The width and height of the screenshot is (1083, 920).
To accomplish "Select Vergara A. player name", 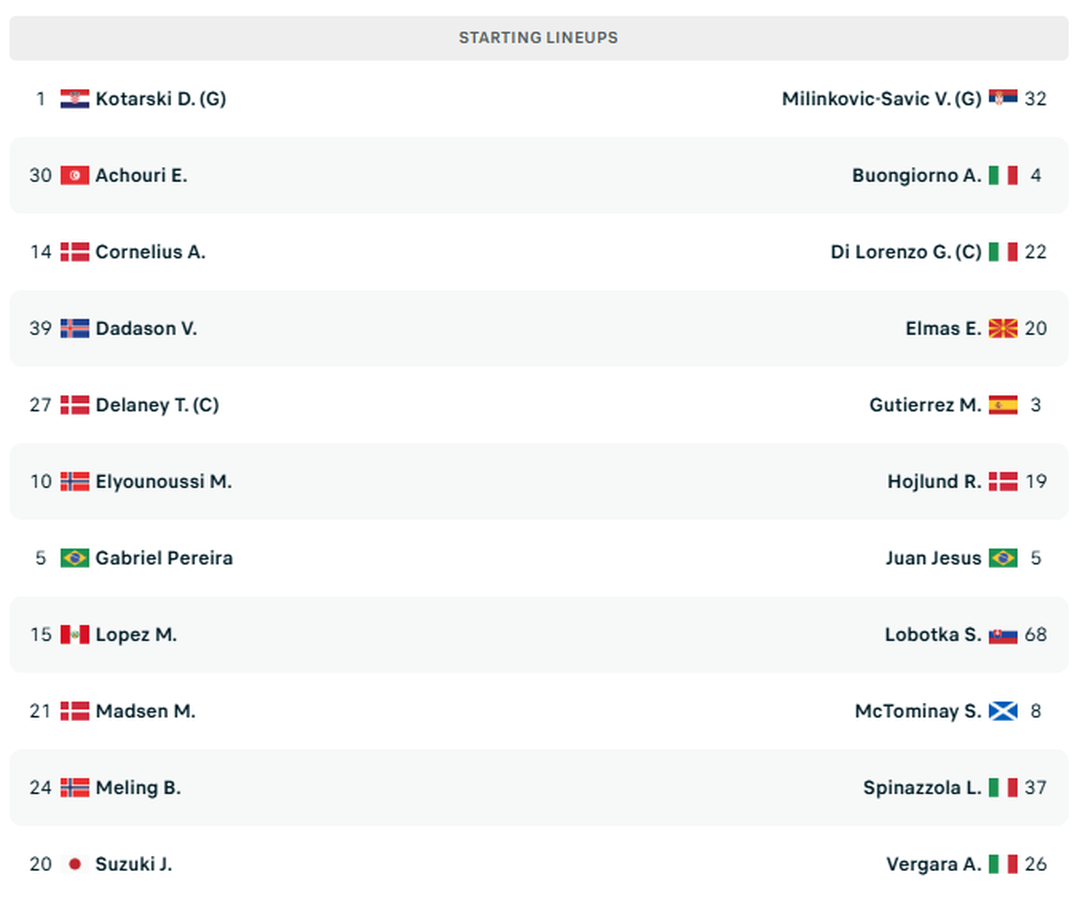I will 933,864.
